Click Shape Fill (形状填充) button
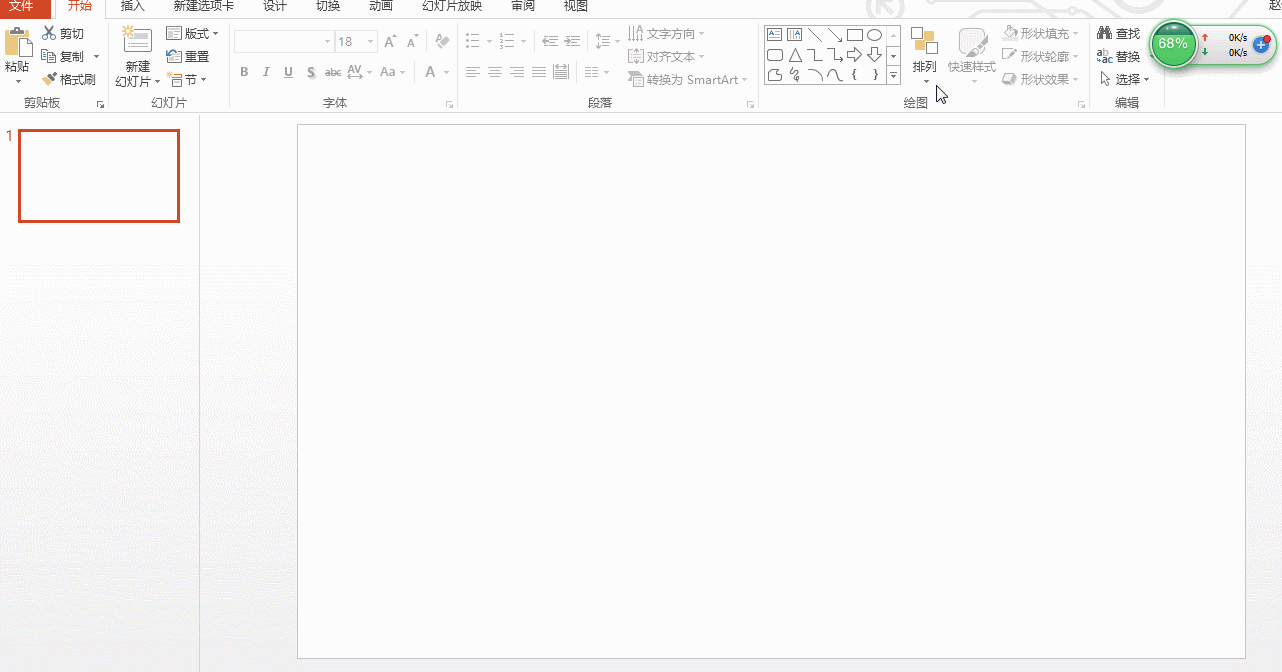The image size is (1282, 672). click(x=1040, y=34)
